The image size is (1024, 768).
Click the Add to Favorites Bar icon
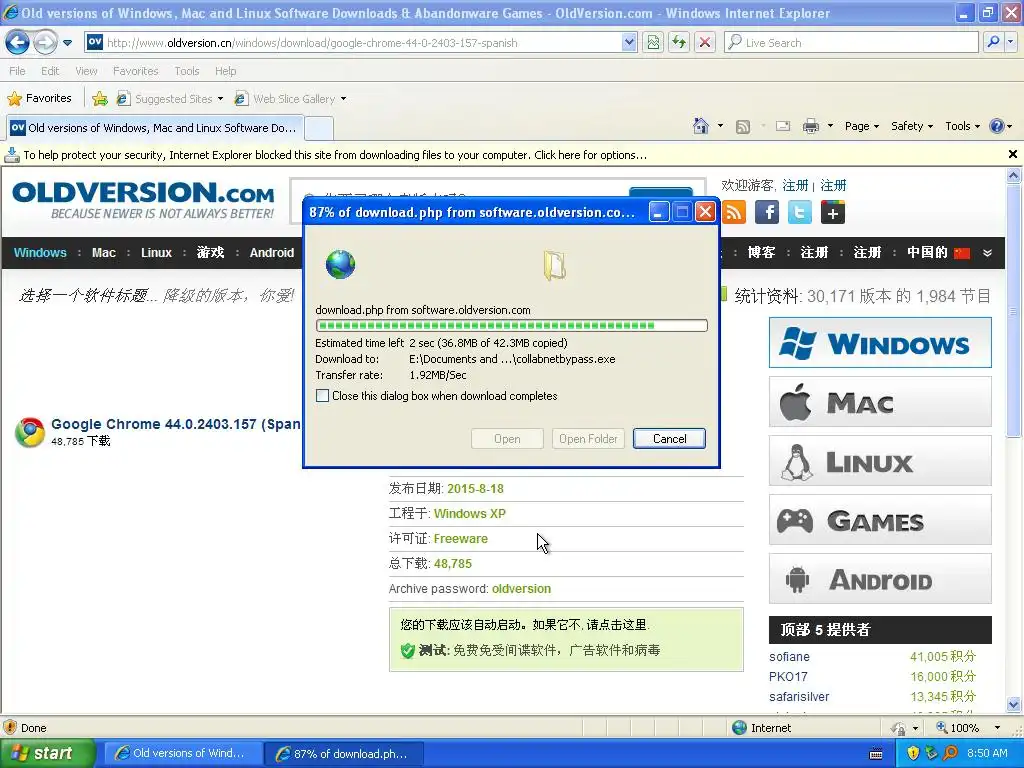pos(100,99)
